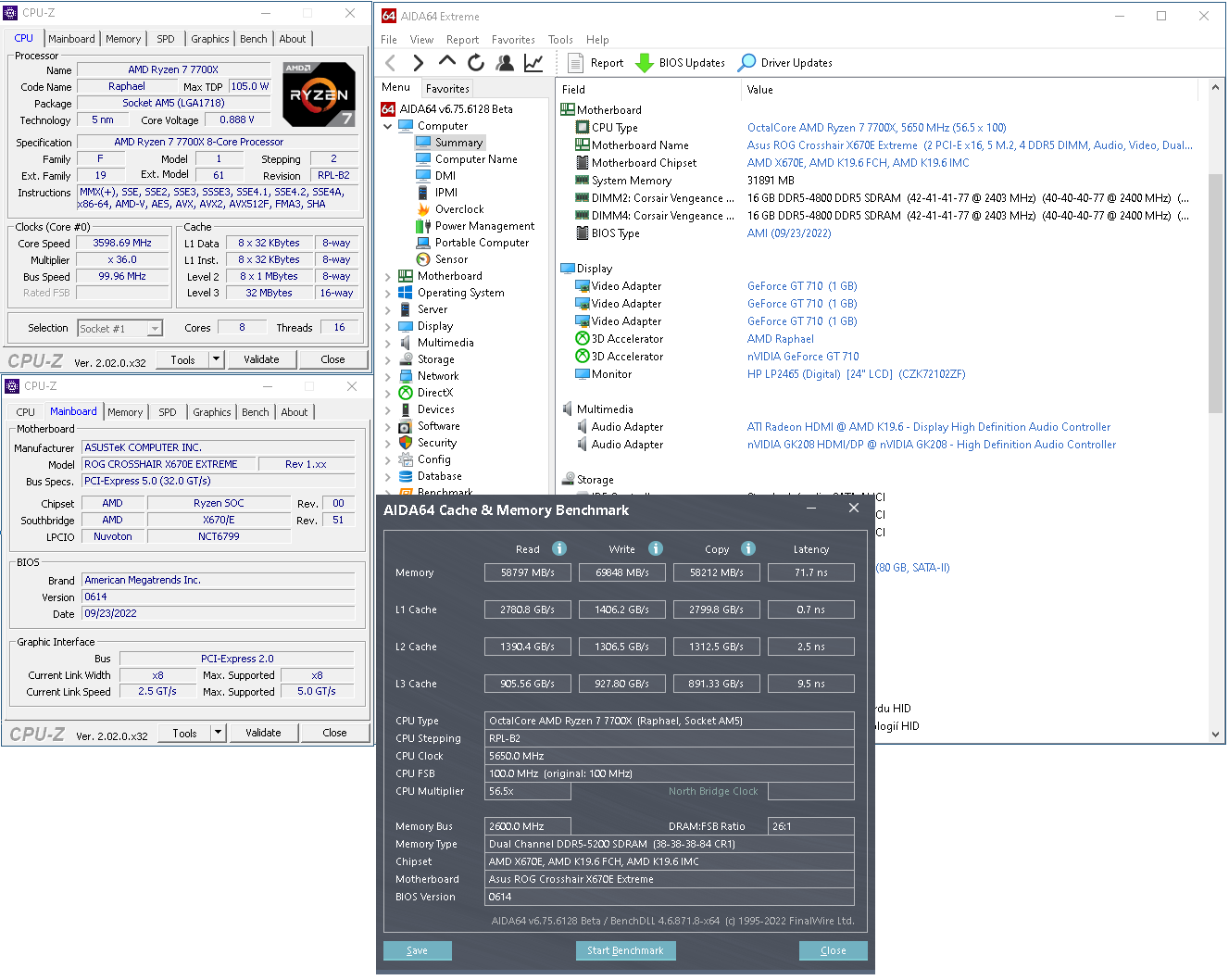Click the AIDA64 v6.75.6128 Beta root icon
The height and width of the screenshot is (980, 1229).
point(388,109)
